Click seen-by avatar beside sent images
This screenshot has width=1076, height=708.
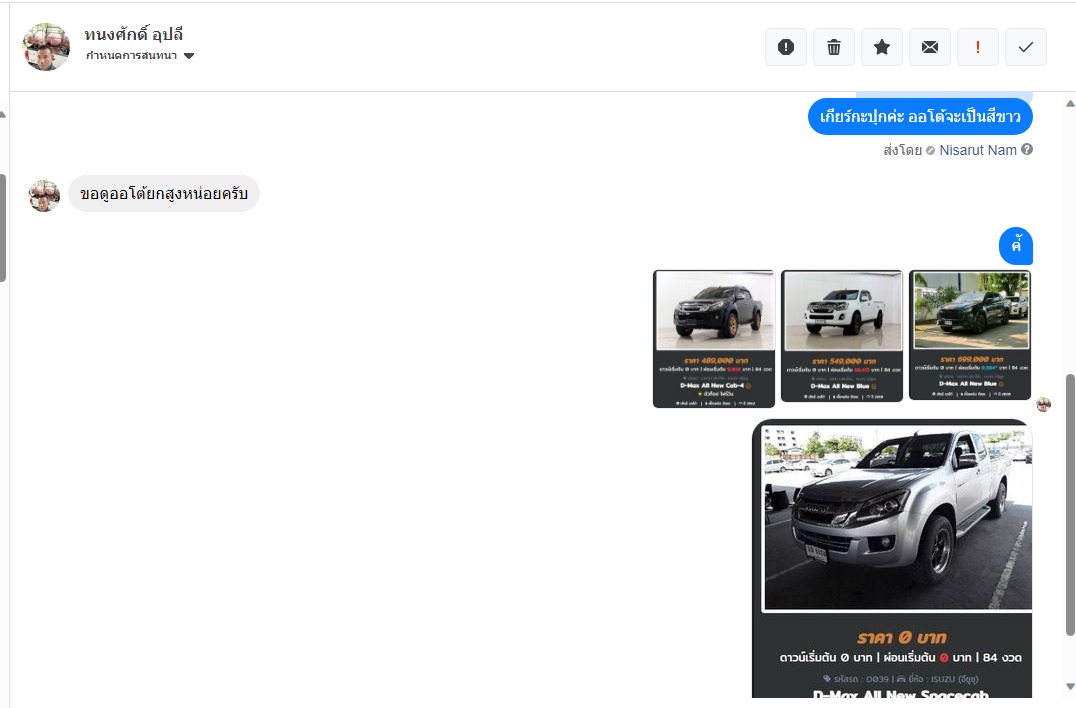[1044, 404]
